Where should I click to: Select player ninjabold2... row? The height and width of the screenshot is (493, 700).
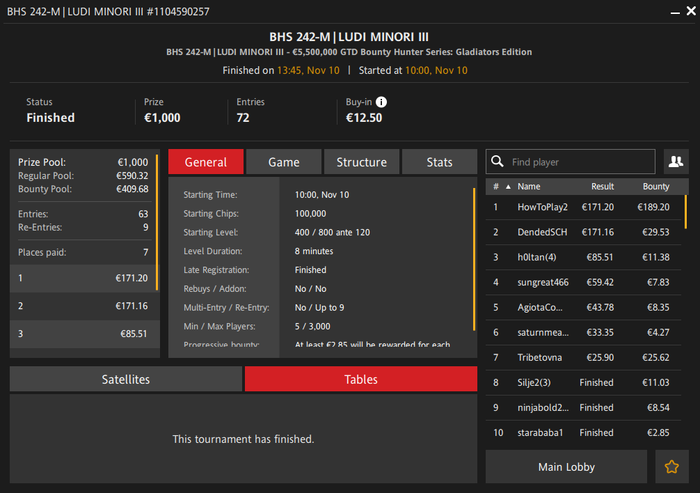(x=583, y=407)
